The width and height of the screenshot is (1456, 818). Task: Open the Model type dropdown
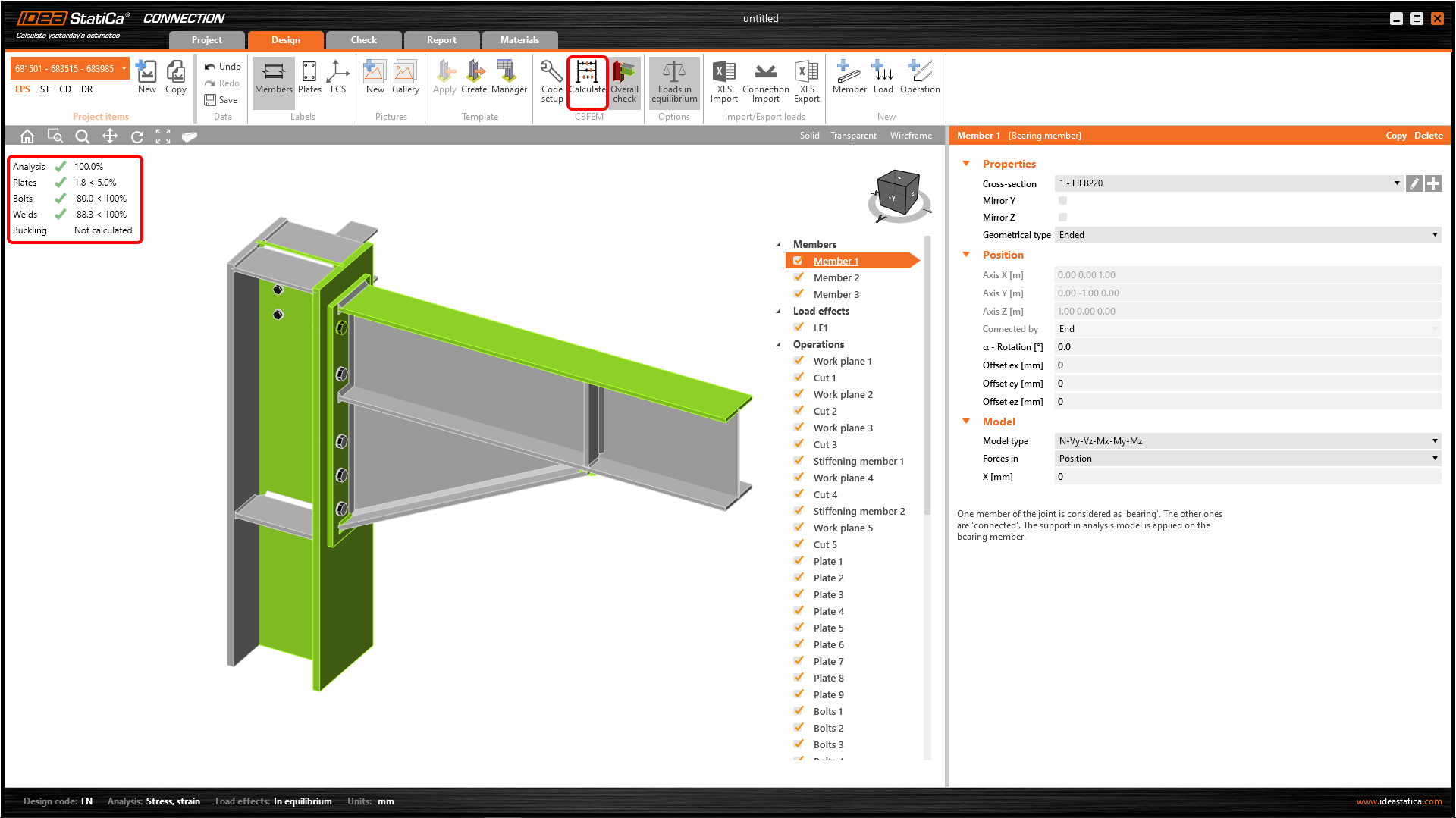(1433, 440)
